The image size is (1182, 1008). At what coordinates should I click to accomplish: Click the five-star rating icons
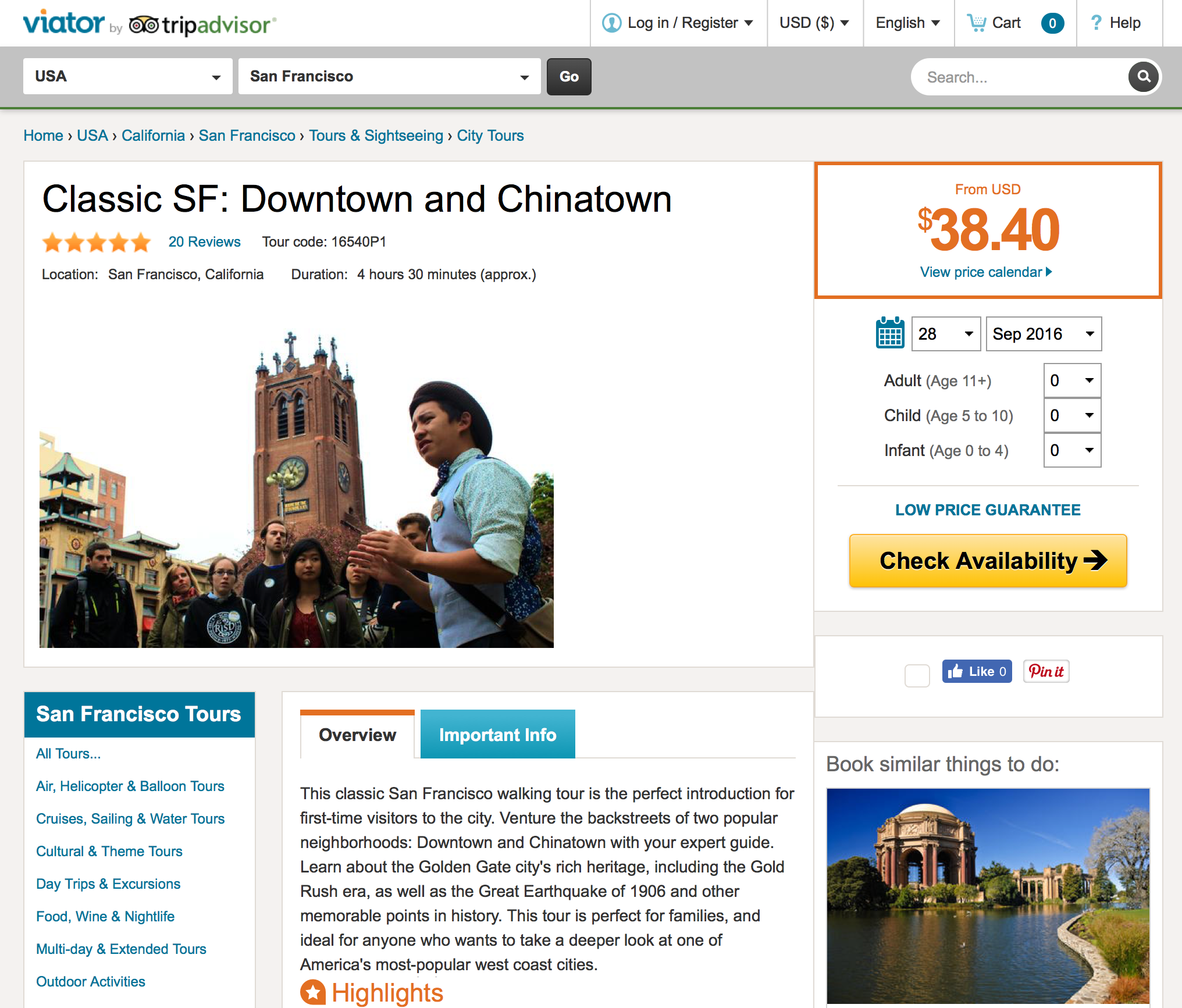(97, 242)
